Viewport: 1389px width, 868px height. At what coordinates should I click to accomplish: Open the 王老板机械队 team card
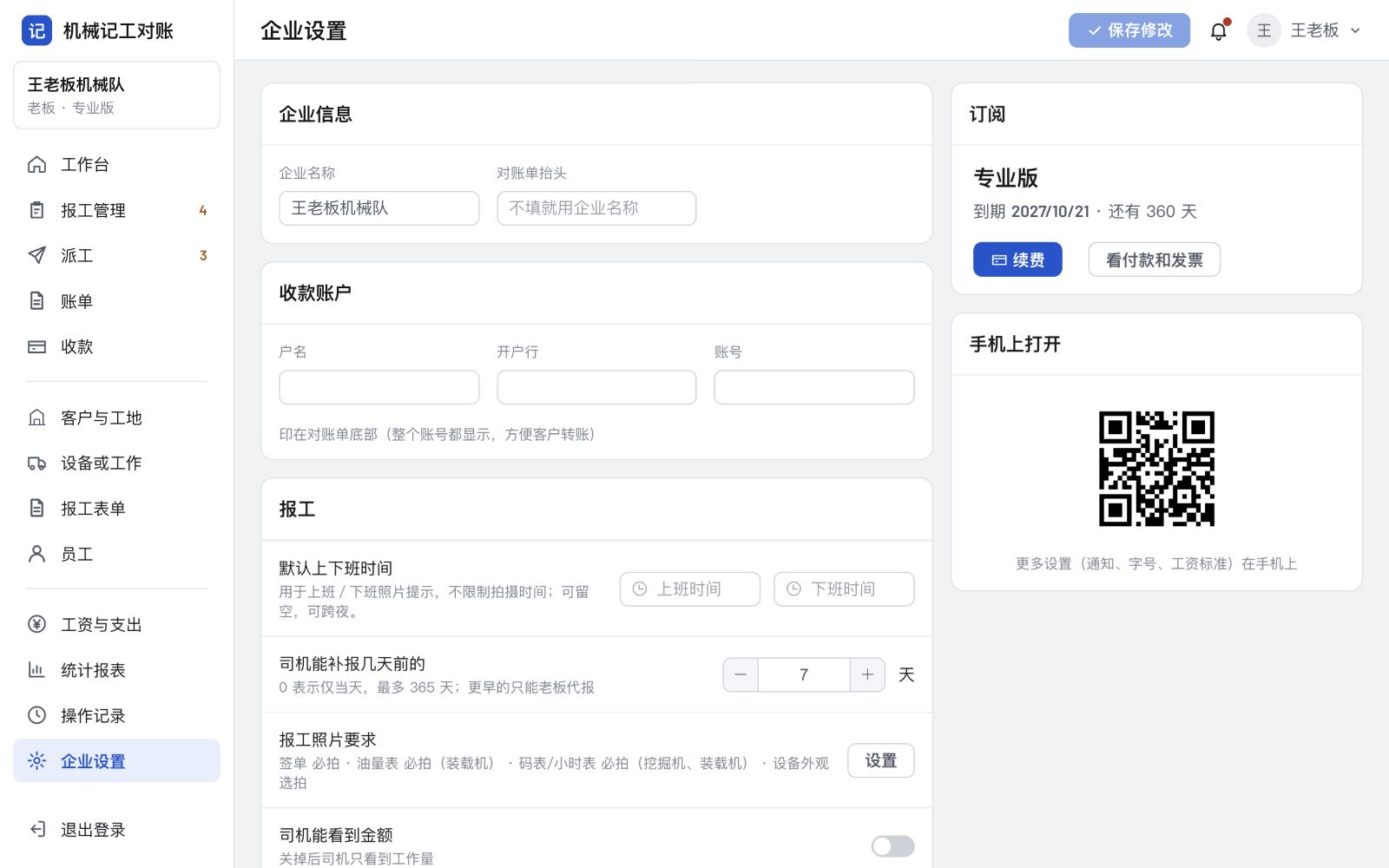click(116, 95)
